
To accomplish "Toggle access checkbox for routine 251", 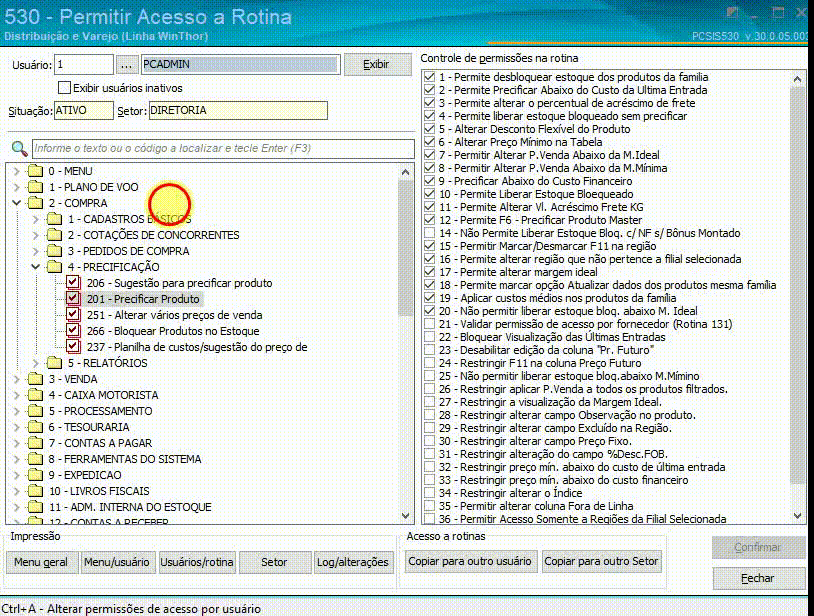I will [x=73, y=315].
